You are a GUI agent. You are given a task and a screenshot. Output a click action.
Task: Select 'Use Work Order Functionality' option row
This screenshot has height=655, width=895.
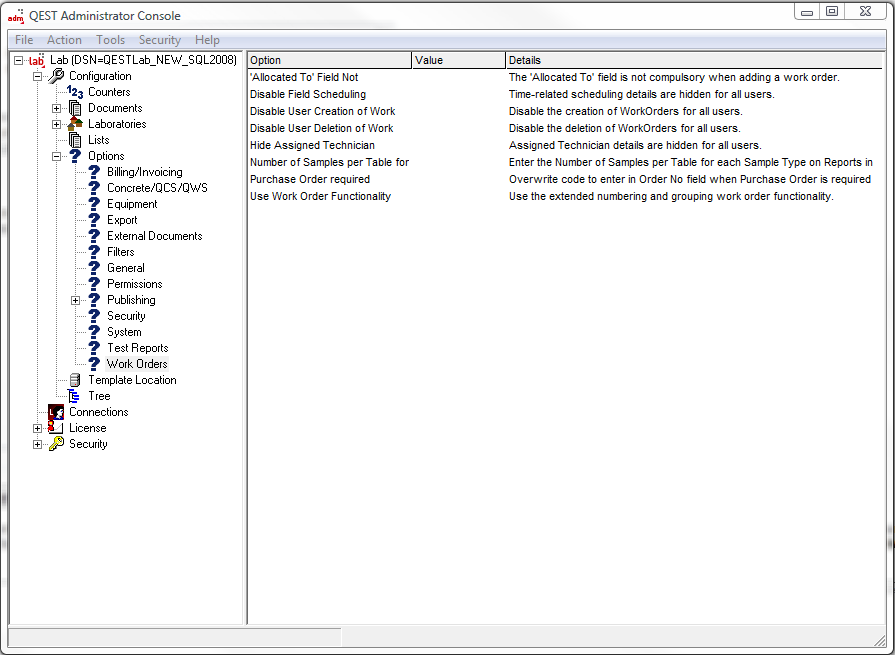point(320,196)
